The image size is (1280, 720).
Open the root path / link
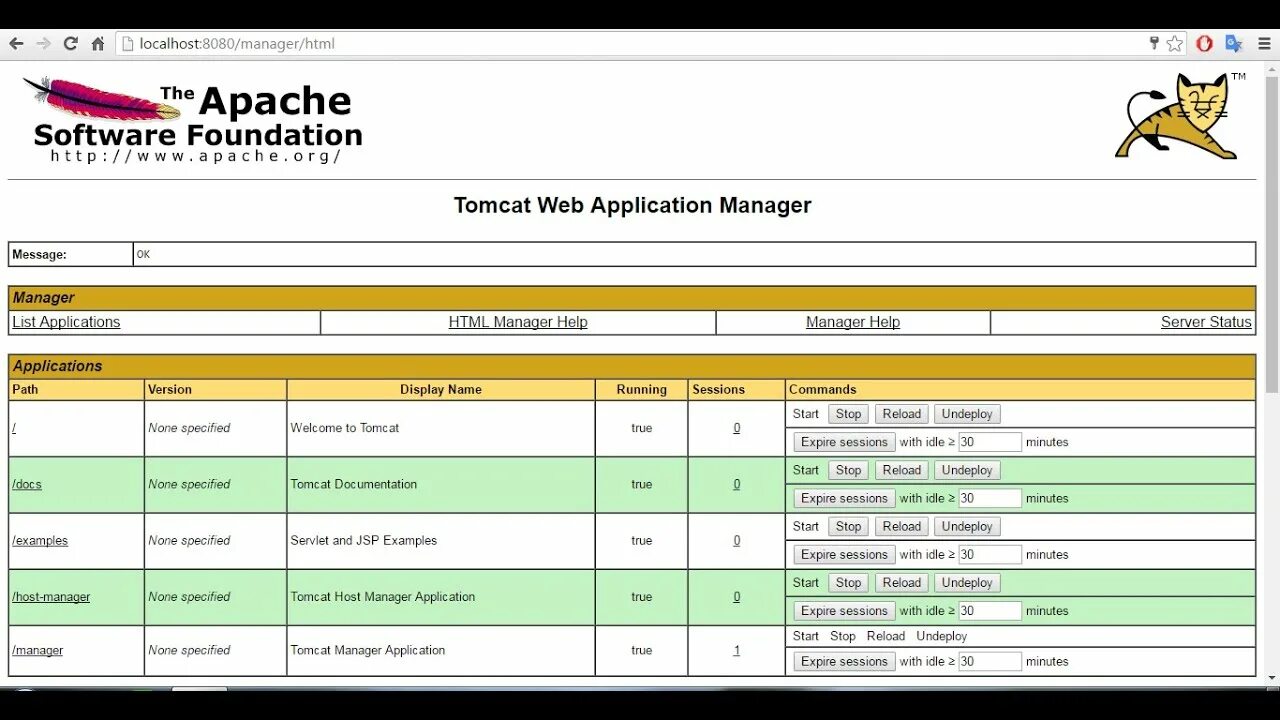coord(14,428)
